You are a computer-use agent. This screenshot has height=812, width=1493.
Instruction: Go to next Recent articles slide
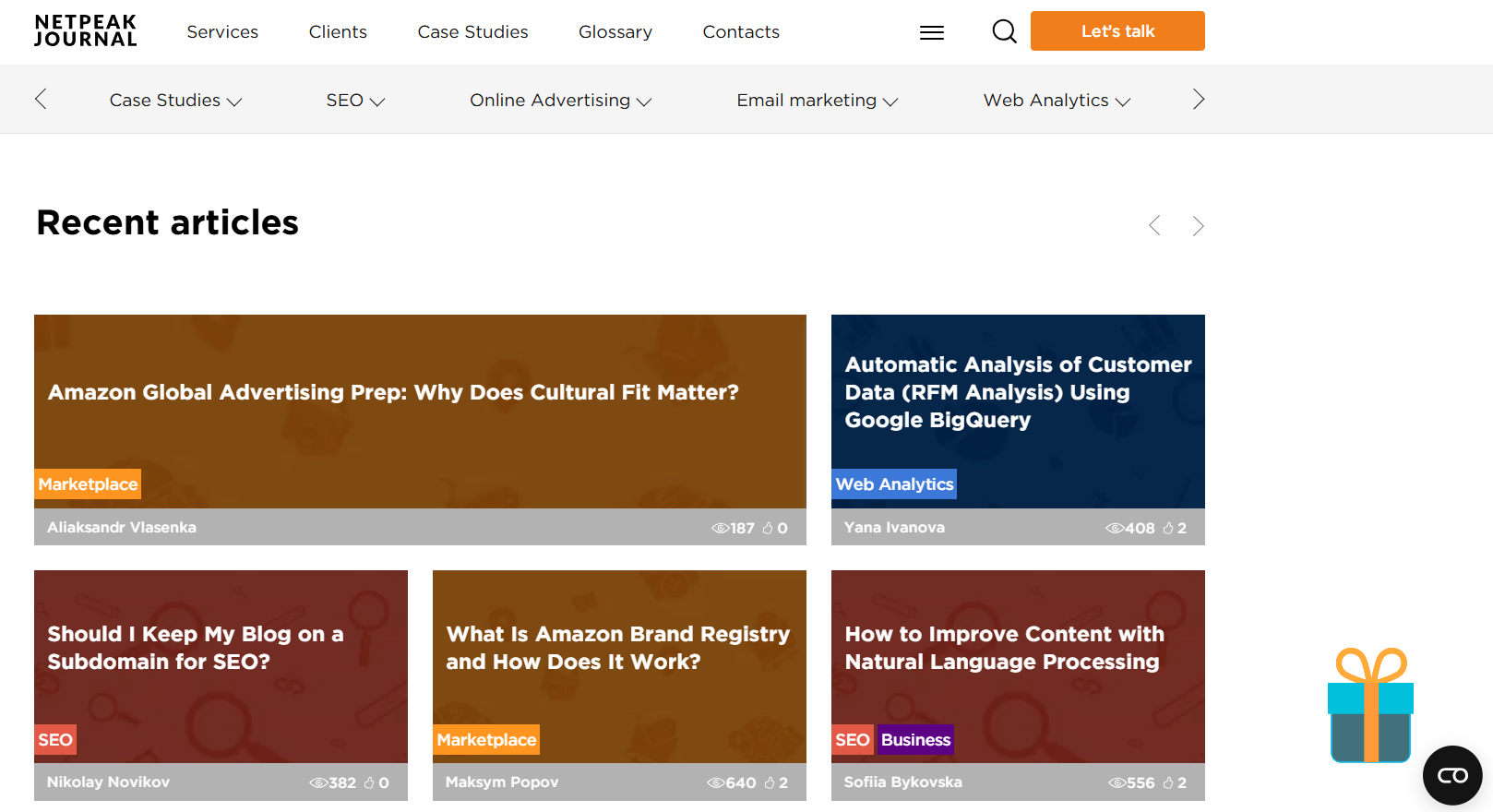pyautogui.click(x=1198, y=225)
